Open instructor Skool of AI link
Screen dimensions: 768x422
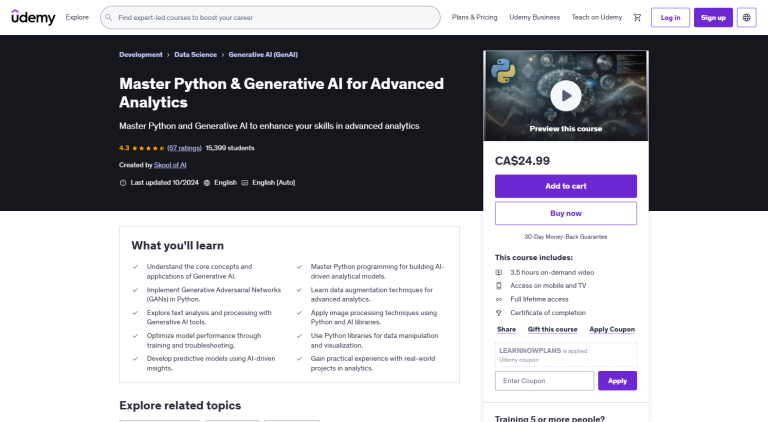170,165
